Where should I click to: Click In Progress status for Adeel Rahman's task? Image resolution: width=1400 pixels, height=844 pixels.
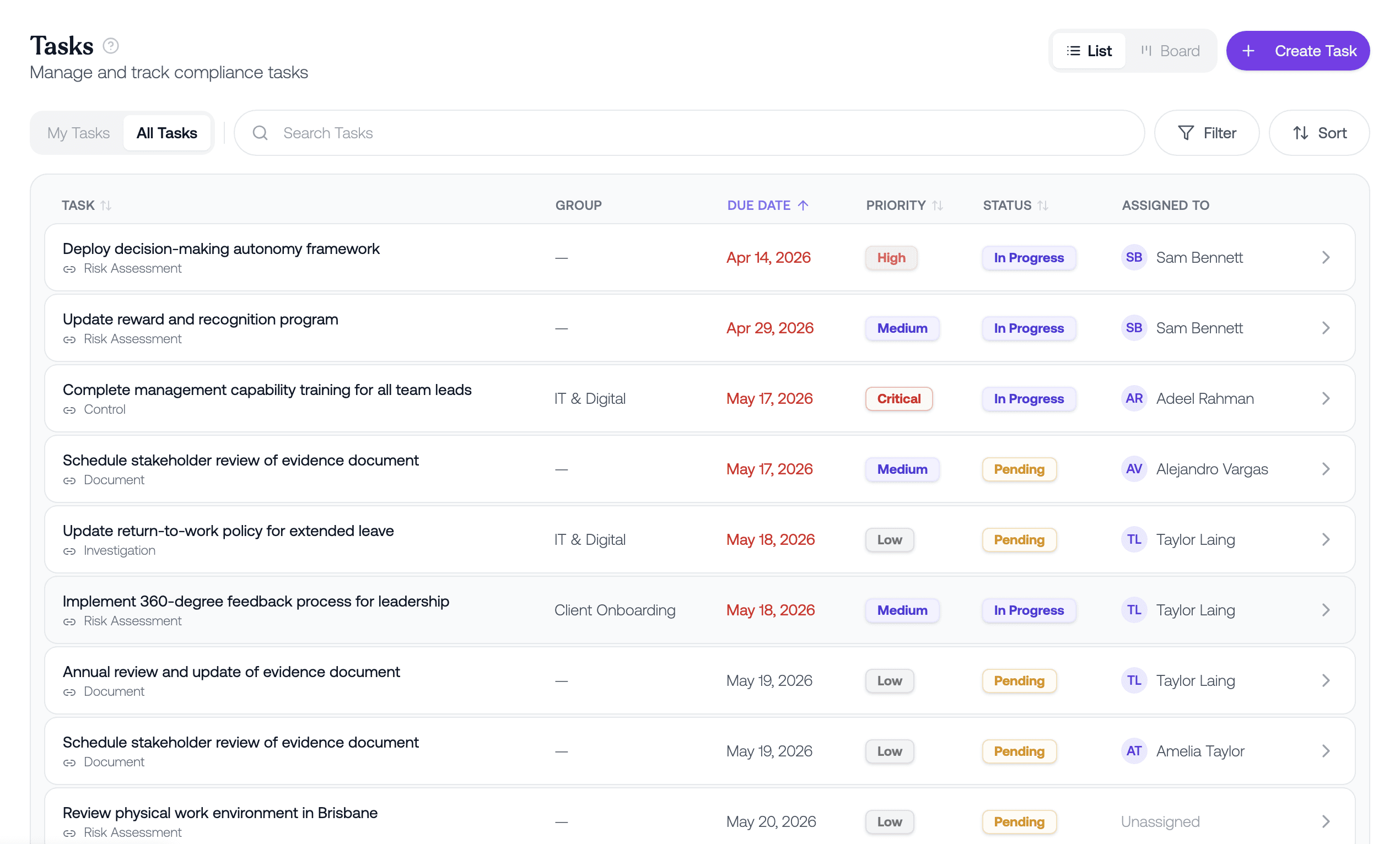[1029, 399]
